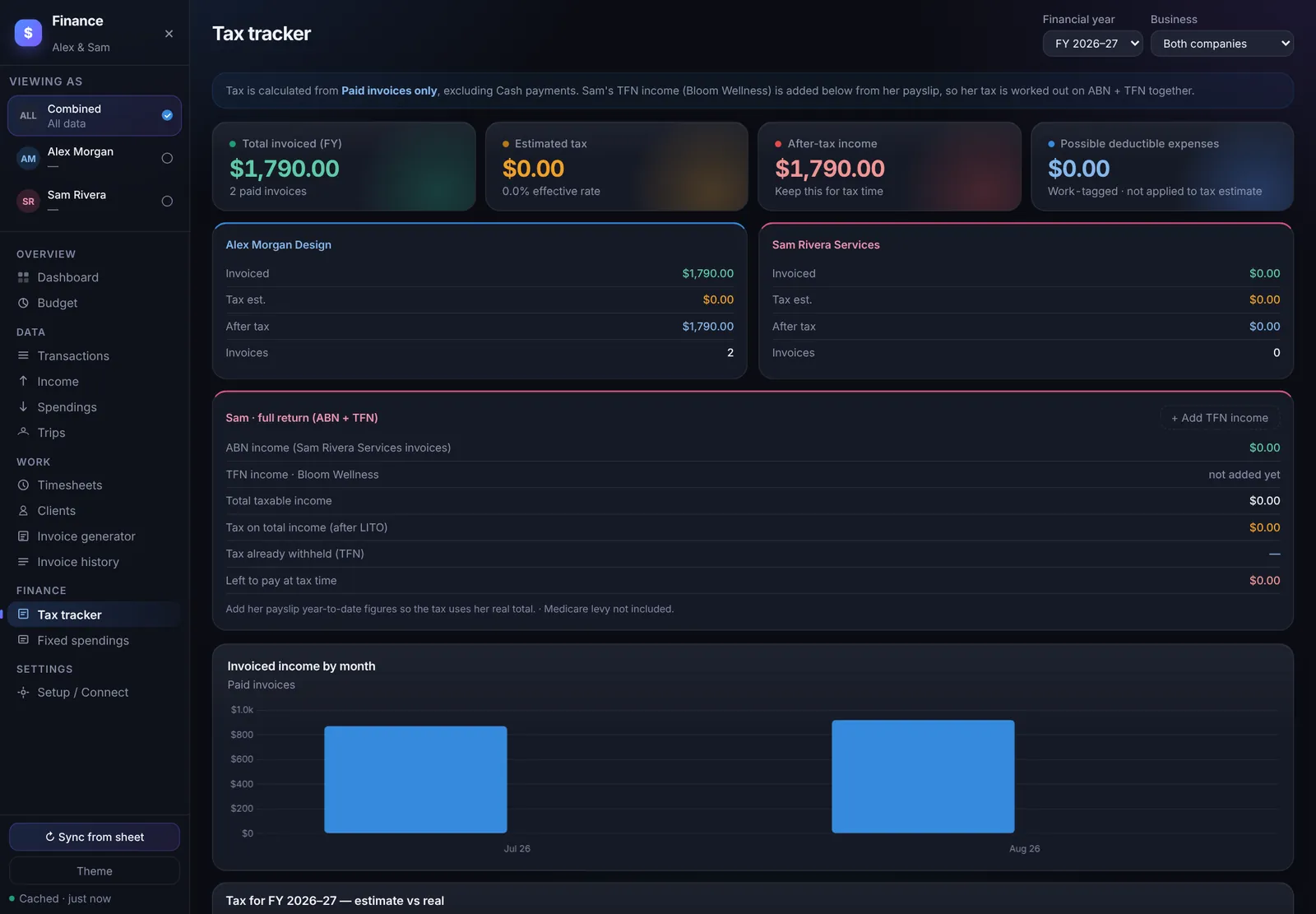The width and height of the screenshot is (1316, 914).
Task: Click the Transactions list icon
Action: coord(23,355)
